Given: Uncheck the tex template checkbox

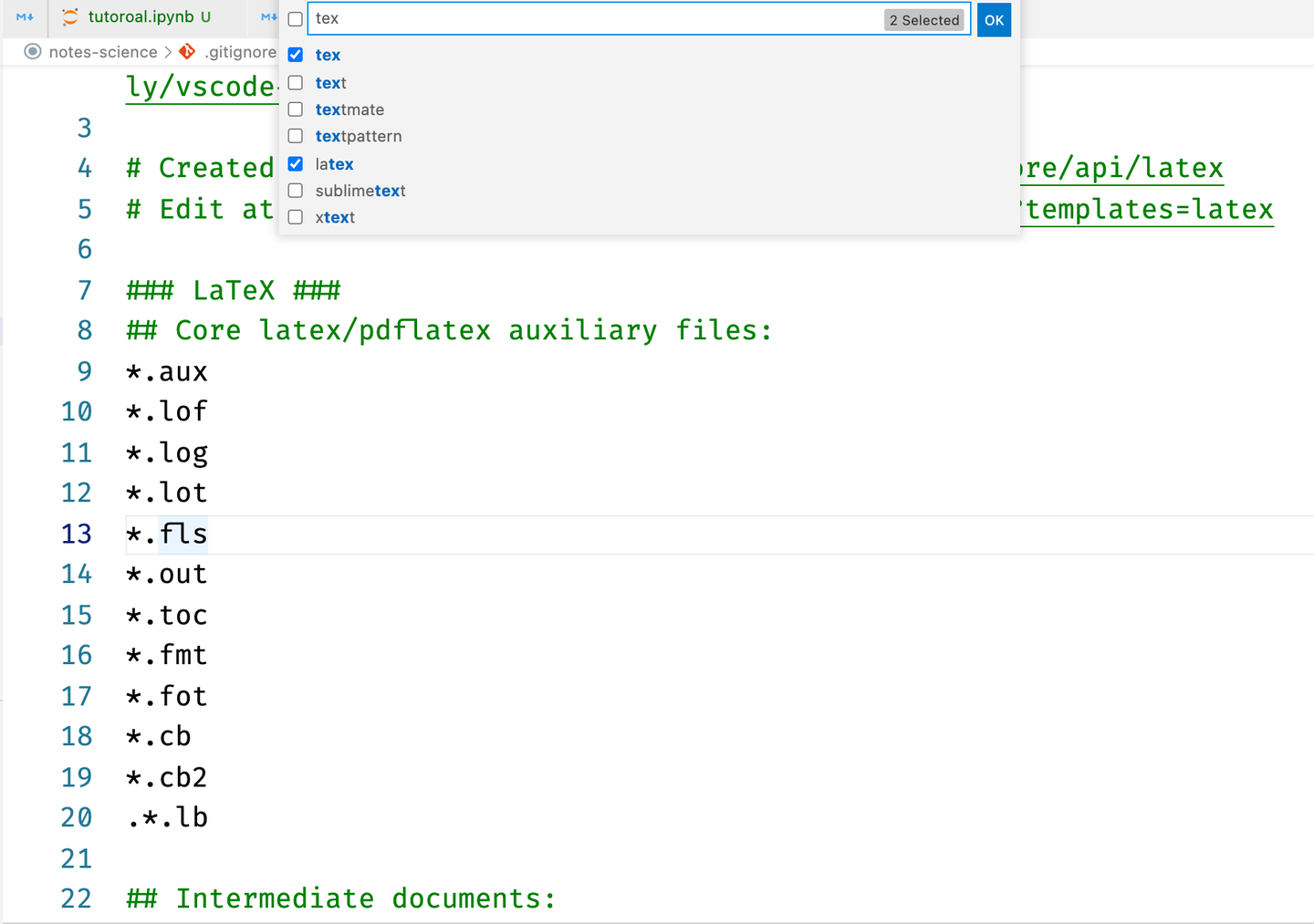Looking at the screenshot, I should [296, 55].
